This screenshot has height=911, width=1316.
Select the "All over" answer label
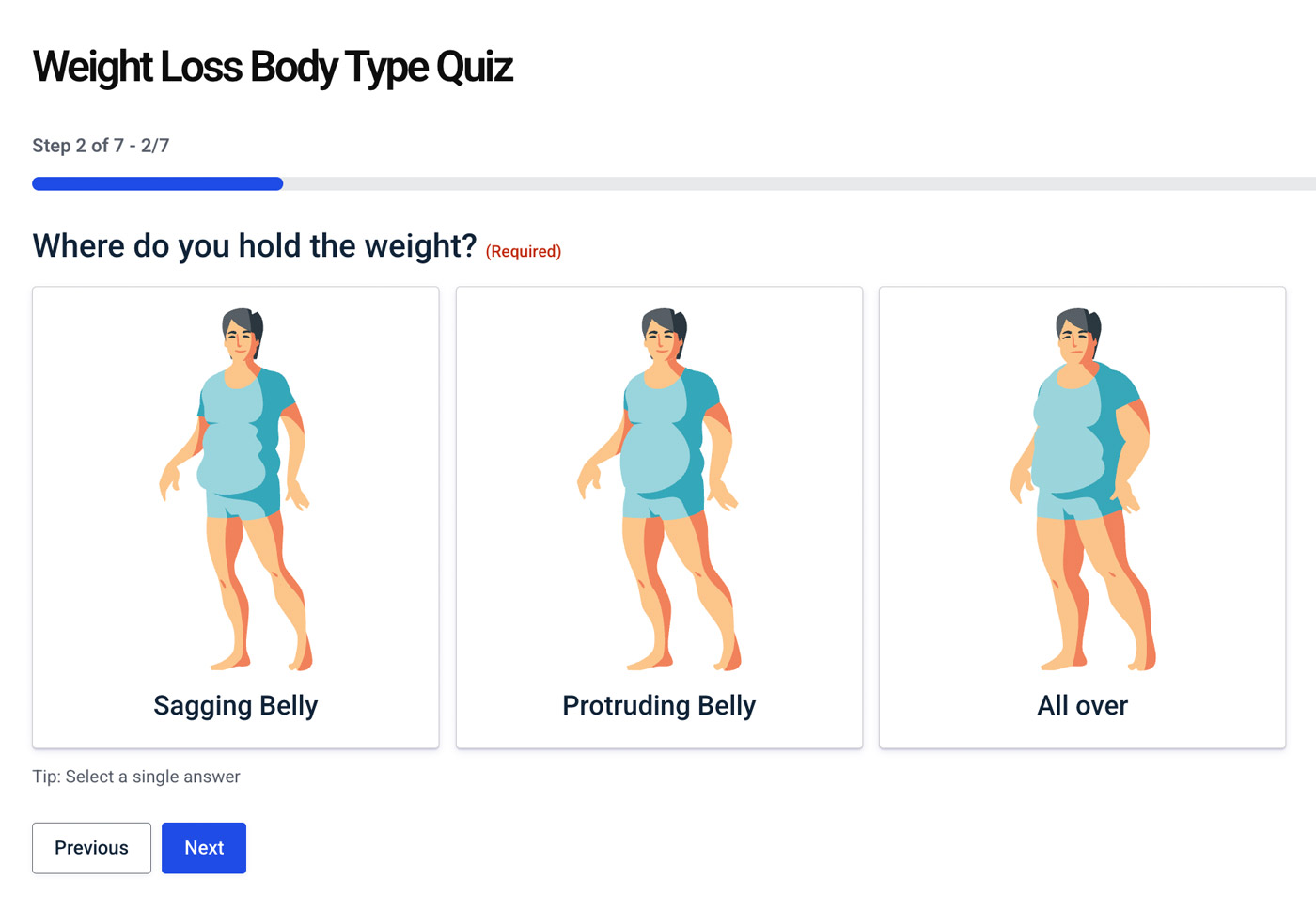point(1082,705)
